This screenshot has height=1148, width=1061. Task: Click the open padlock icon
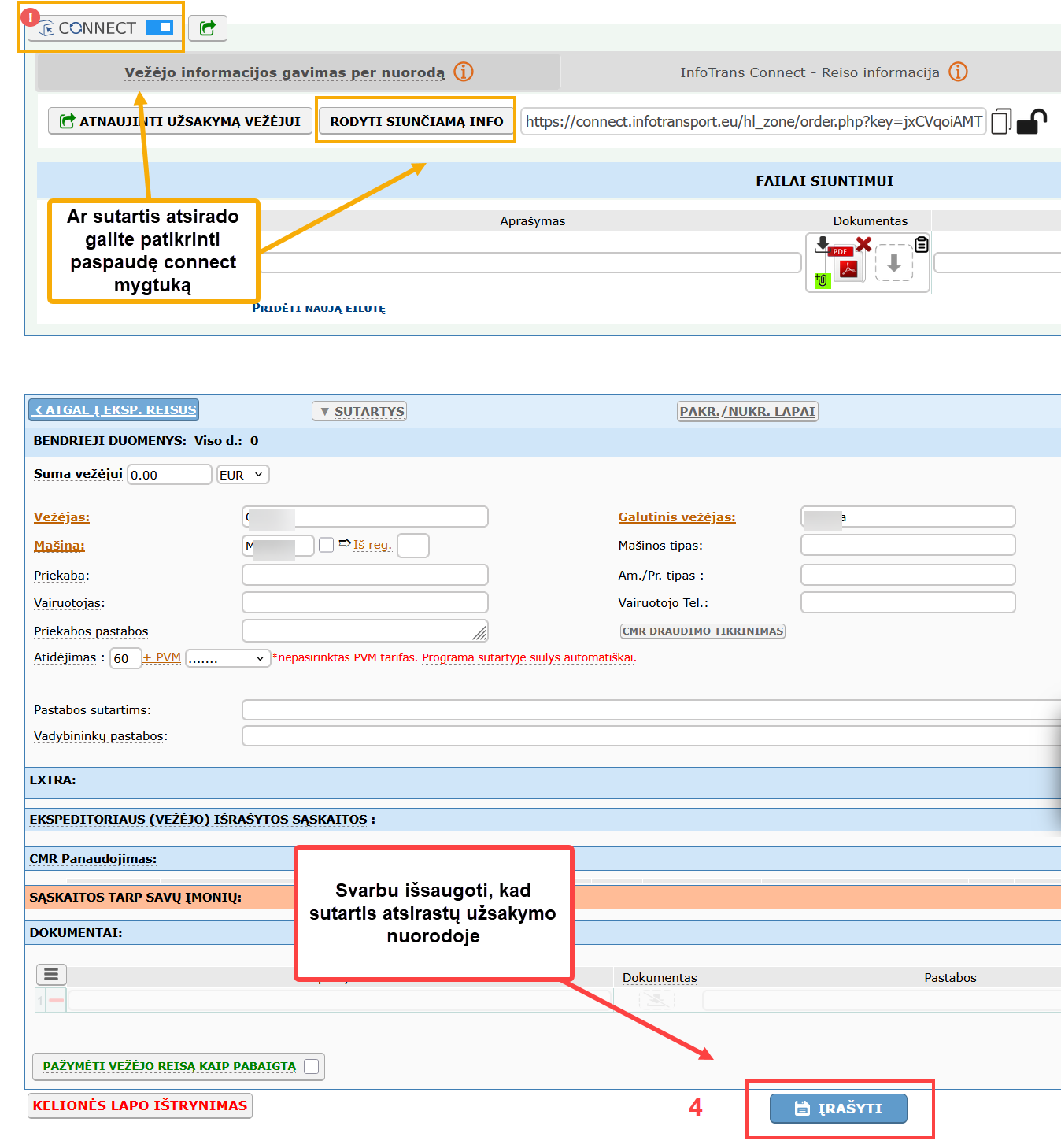(x=1032, y=121)
